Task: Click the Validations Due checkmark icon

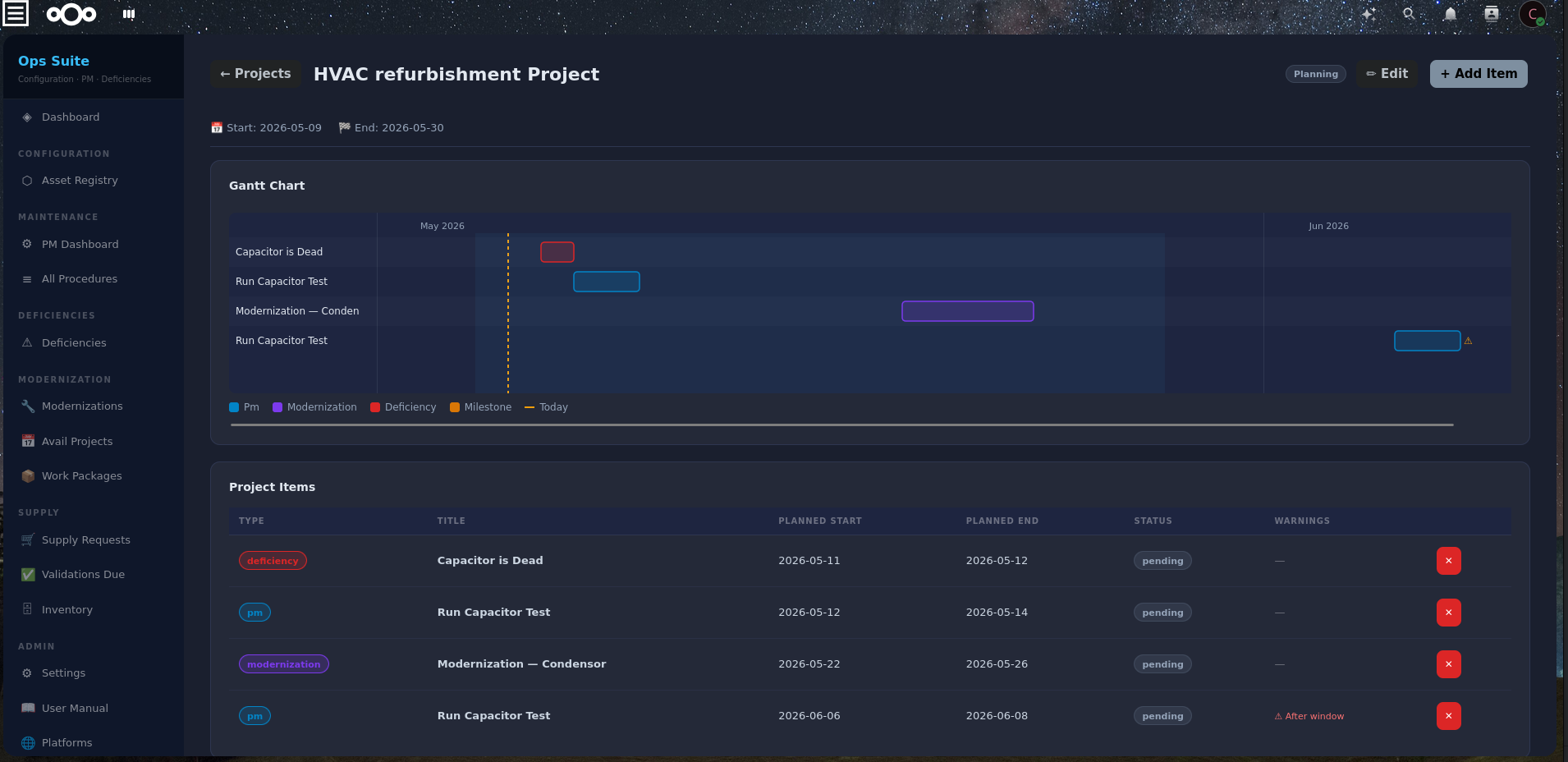Action: [28, 575]
